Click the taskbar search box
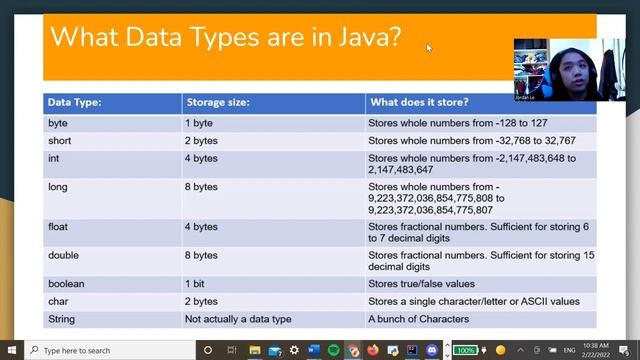Image resolution: width=640 pixels, height=360 pixels. point(110,350)
